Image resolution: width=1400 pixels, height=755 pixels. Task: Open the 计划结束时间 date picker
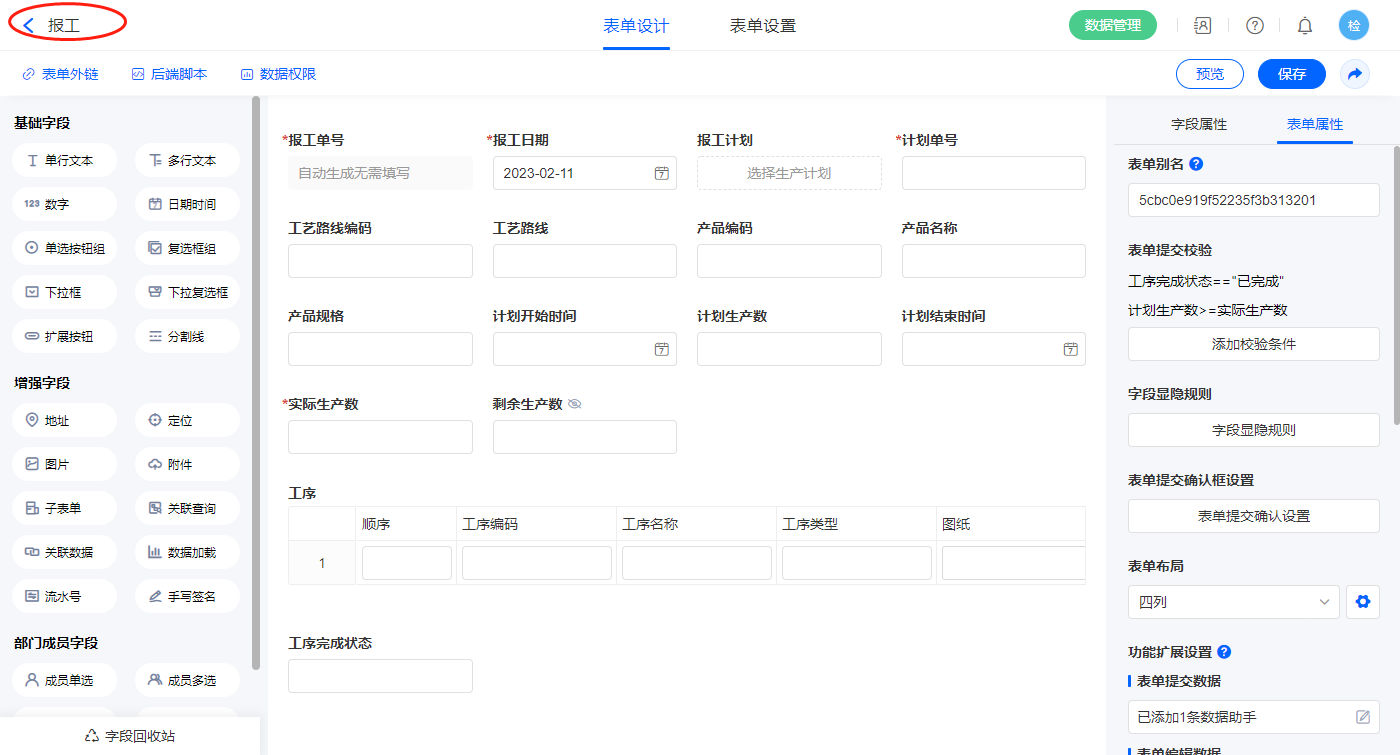(993, 349)
